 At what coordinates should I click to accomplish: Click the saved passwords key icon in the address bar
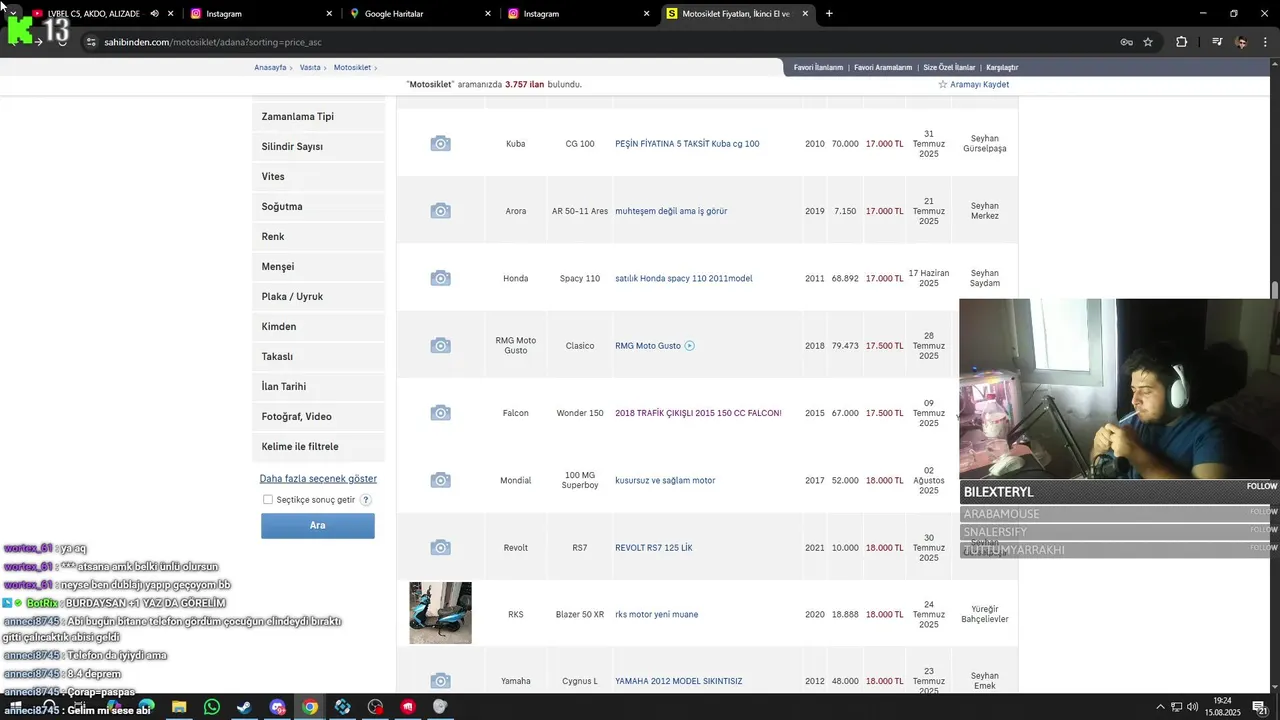1127,42
